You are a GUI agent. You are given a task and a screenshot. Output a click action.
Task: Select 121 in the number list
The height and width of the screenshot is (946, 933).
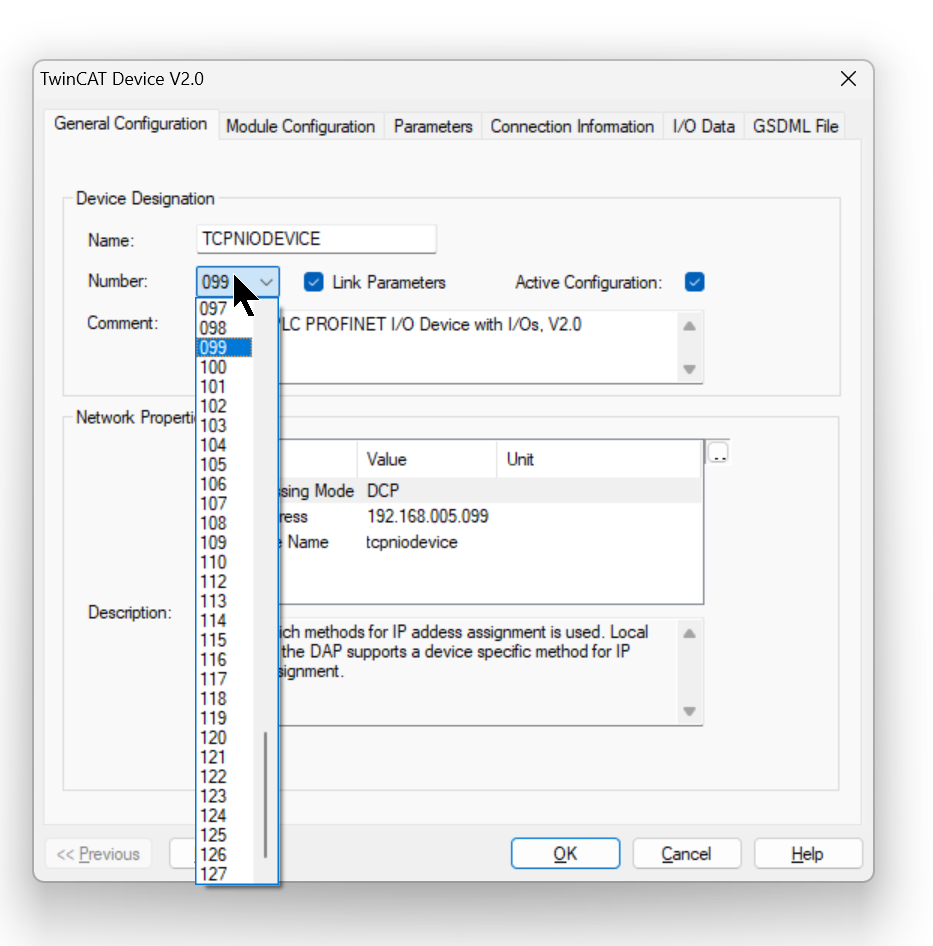tap(224, 757)
